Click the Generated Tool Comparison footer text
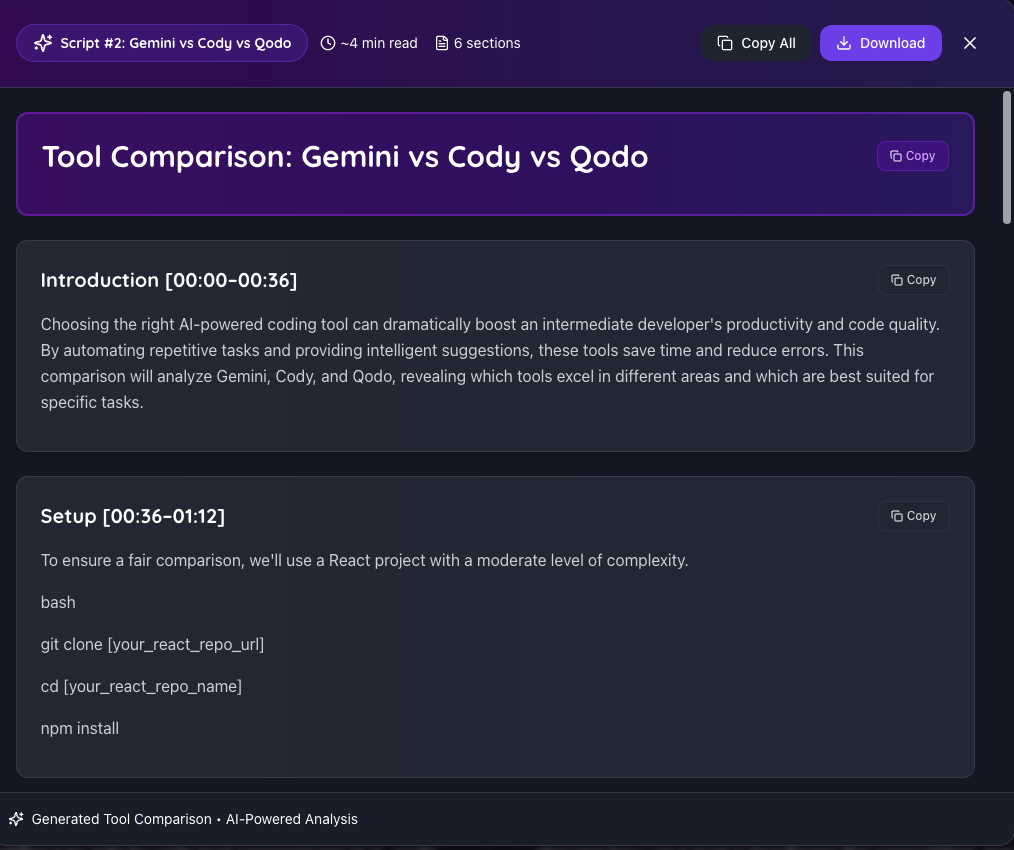 pyautogui.click(x=120, y=819)
